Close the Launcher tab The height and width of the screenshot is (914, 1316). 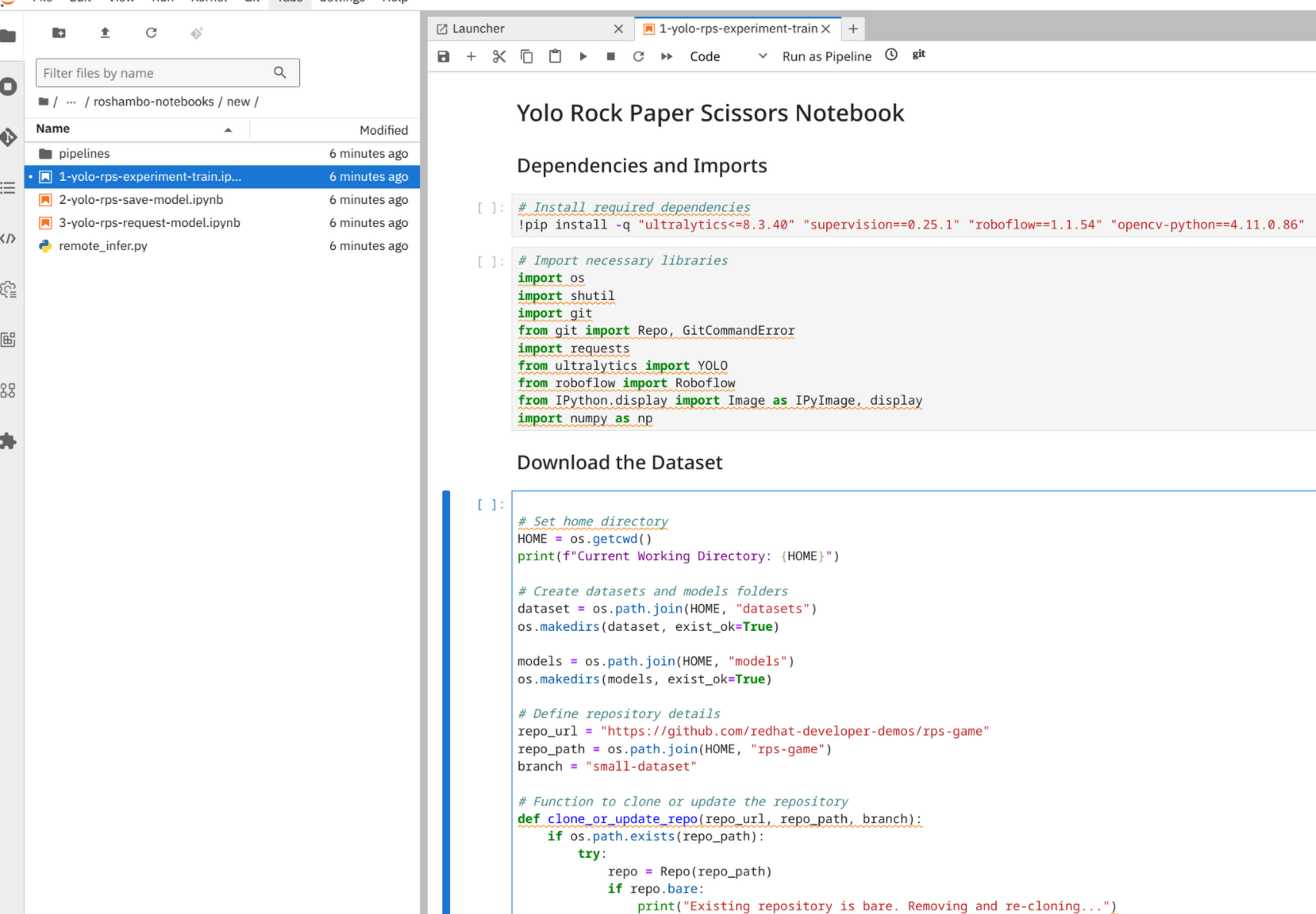[x=618, y=28]
